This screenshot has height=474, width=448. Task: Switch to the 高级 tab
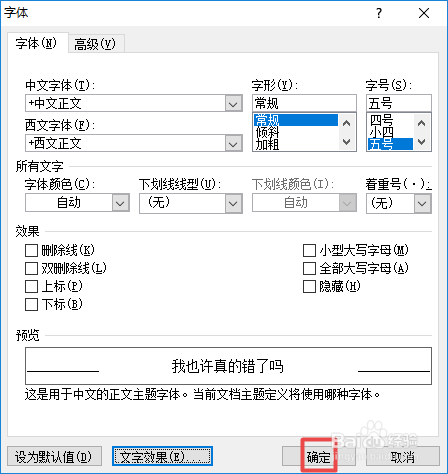point(96,44)
